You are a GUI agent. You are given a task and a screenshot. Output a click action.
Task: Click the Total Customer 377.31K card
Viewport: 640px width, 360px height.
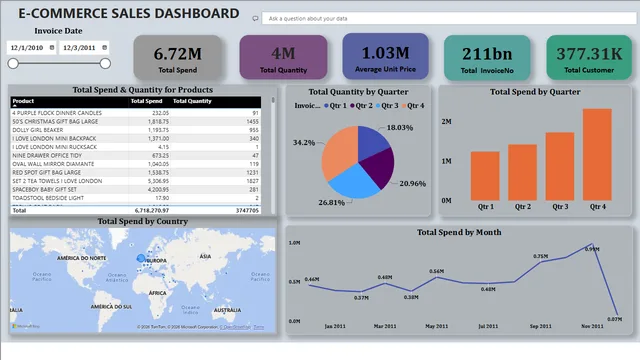[x=589, y=57]
